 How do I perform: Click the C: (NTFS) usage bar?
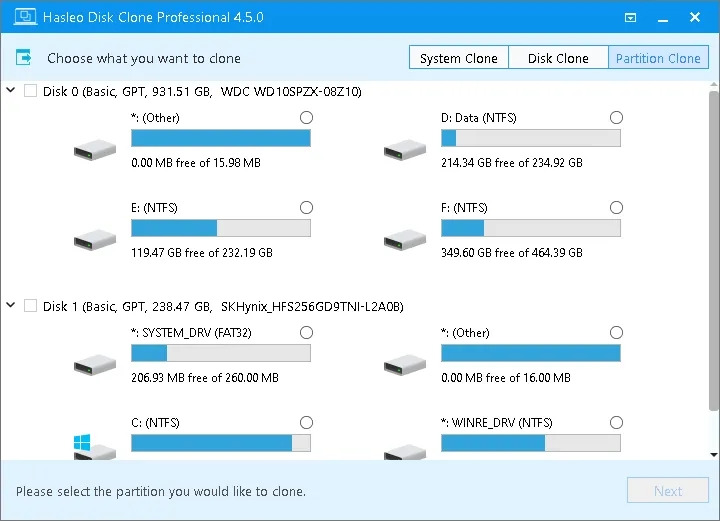pyautogui.click(x=221, y=443)
